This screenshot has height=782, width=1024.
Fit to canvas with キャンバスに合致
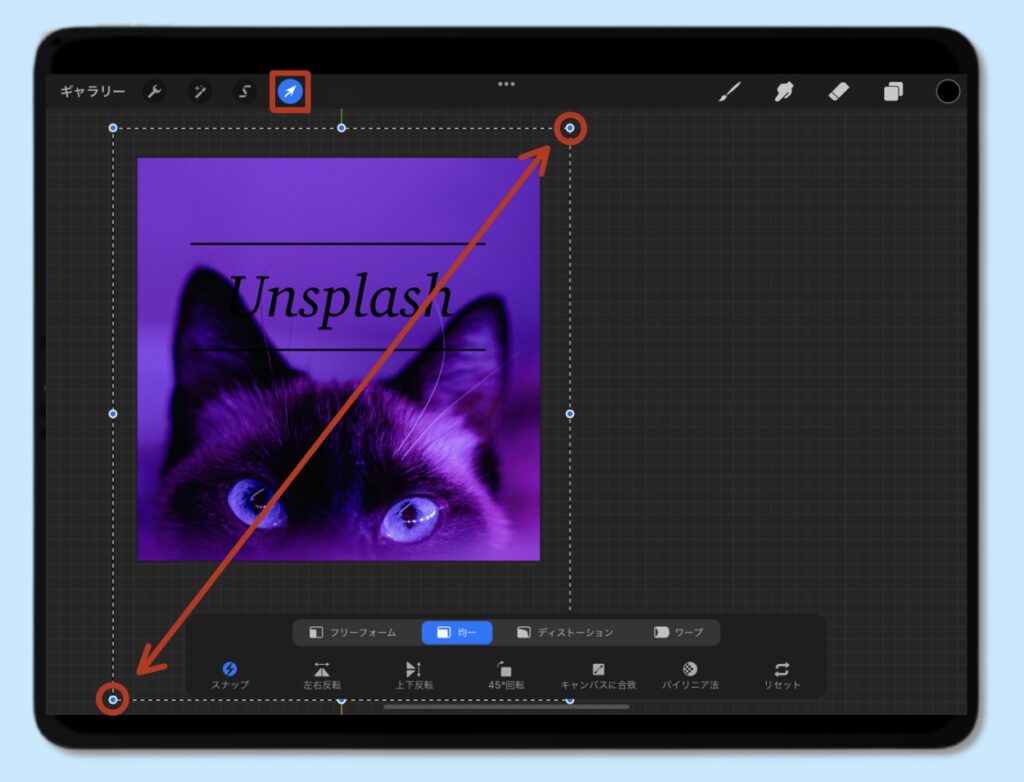tap(598, 675)
